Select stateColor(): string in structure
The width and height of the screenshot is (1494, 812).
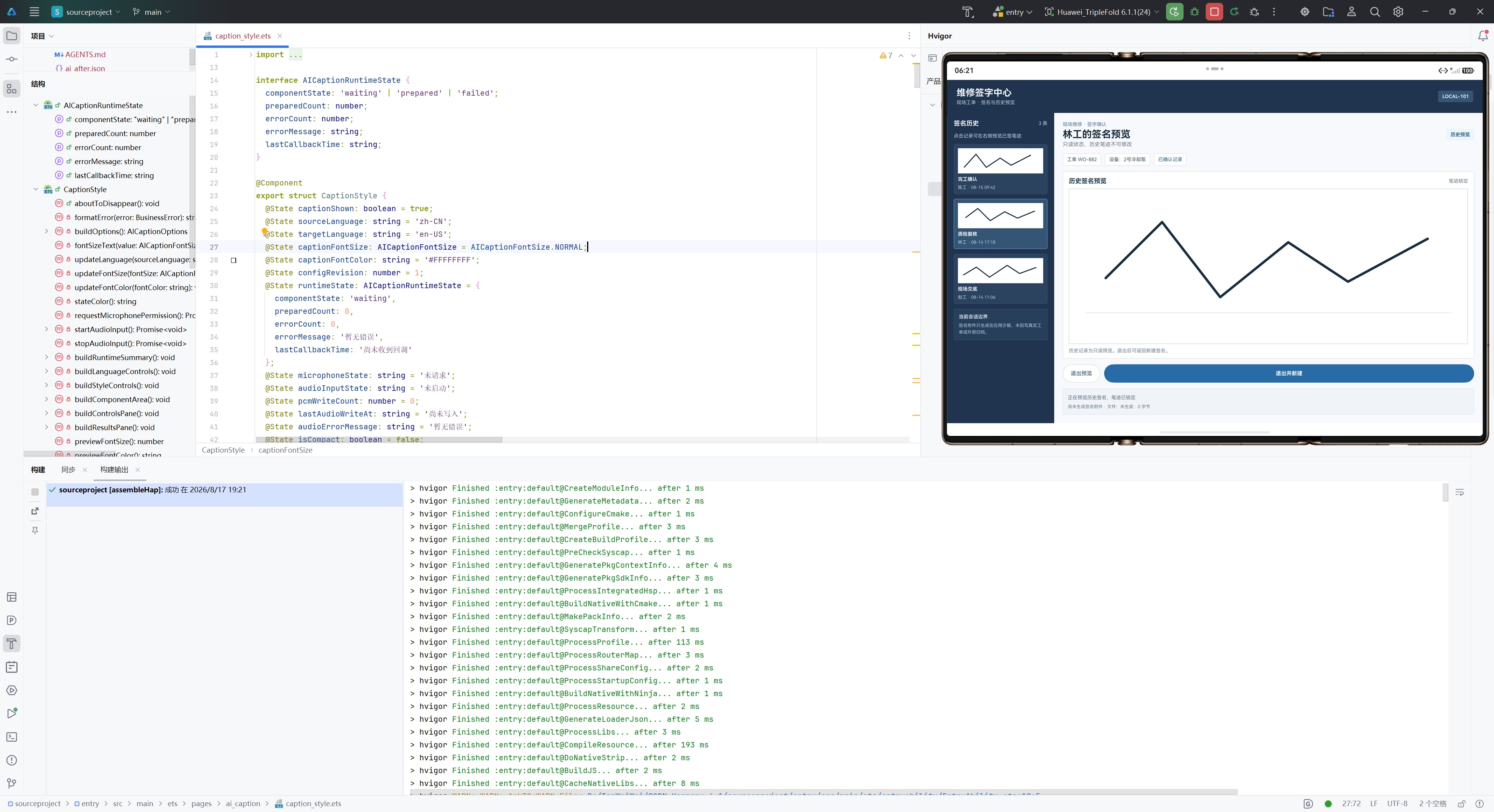click(105, 301)
